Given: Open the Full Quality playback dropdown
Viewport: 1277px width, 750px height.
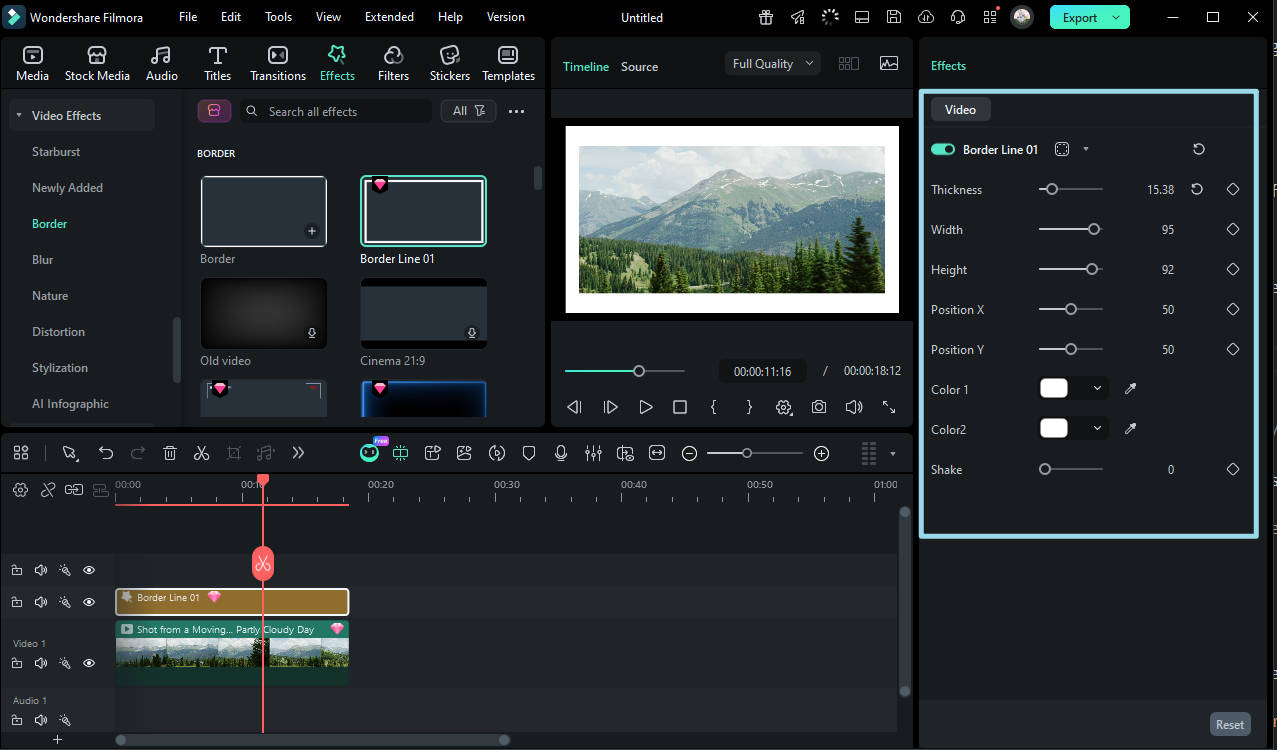Looking at the screenshot, I should point(771,63).
